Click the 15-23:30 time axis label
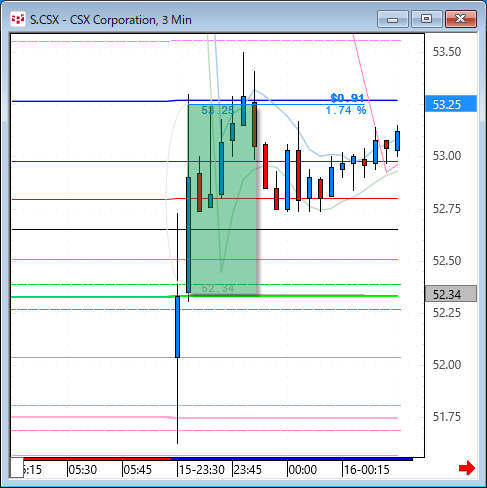 tap(202, 470)
